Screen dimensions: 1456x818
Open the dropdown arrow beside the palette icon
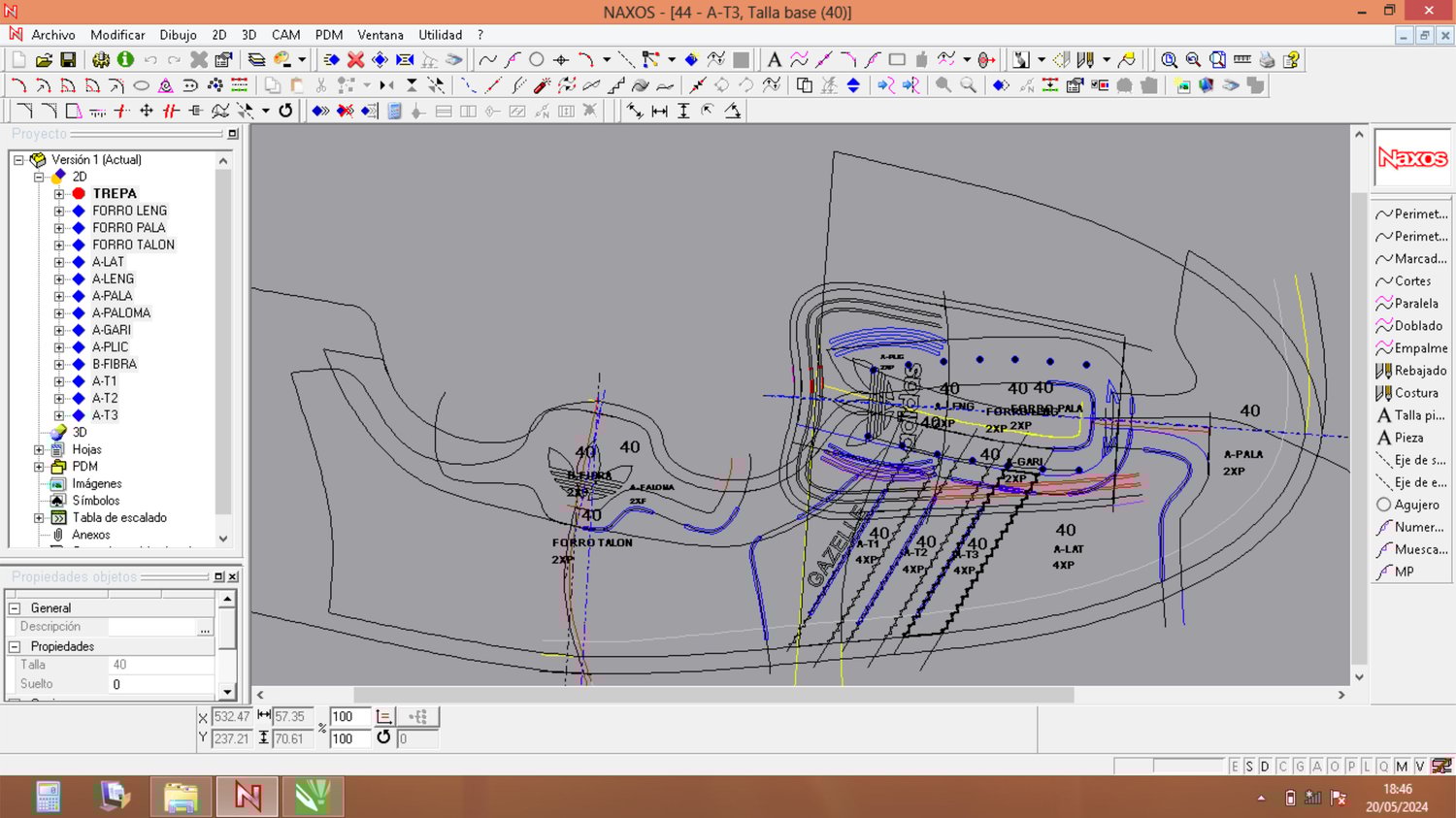coord(302,59)
